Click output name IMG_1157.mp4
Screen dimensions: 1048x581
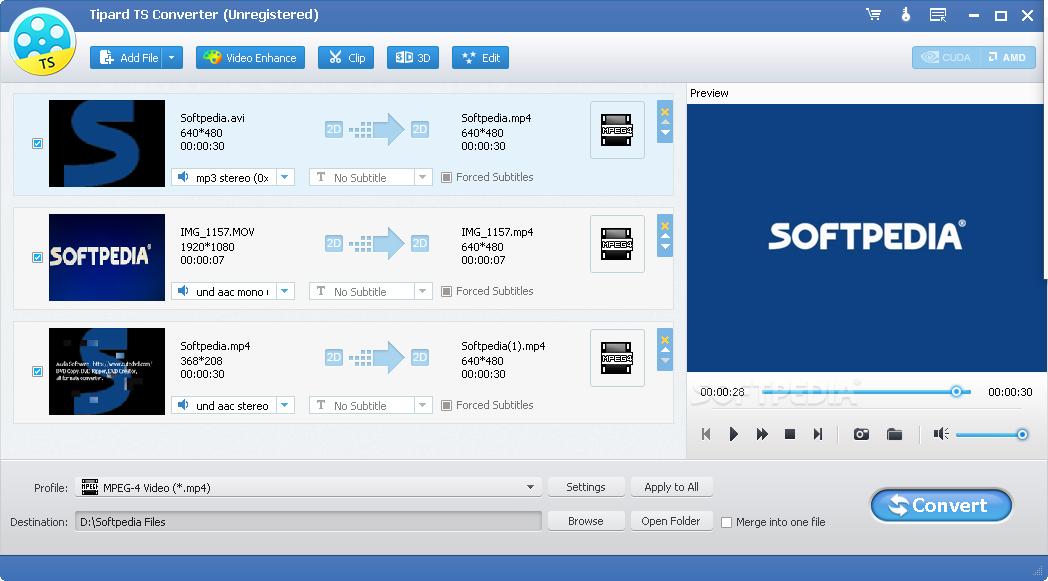pyautogui.click(x=497, y=232)
